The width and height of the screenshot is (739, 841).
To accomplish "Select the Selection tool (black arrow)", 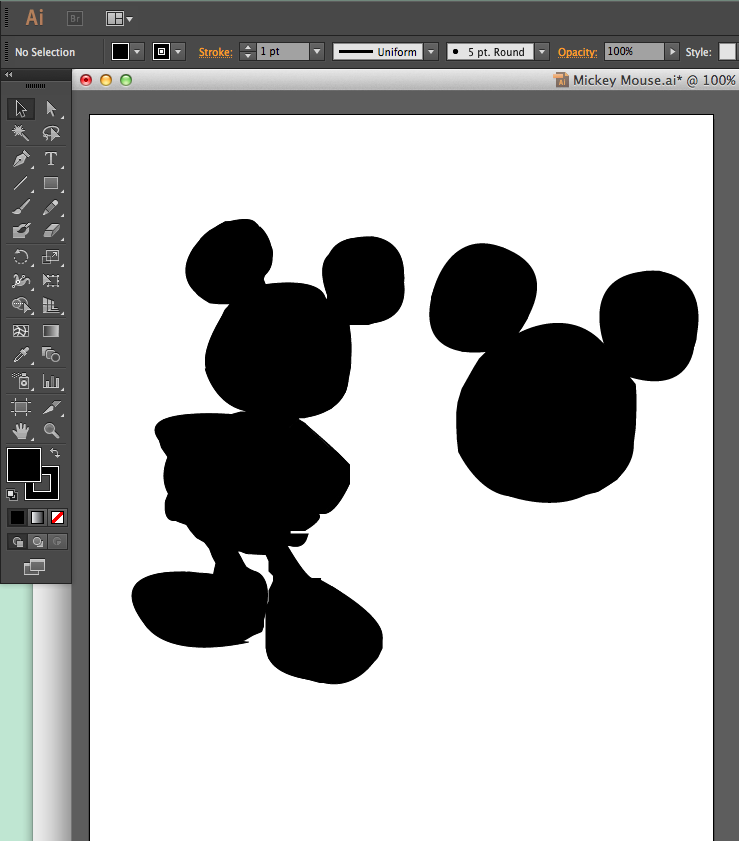I will click(21, 109).
